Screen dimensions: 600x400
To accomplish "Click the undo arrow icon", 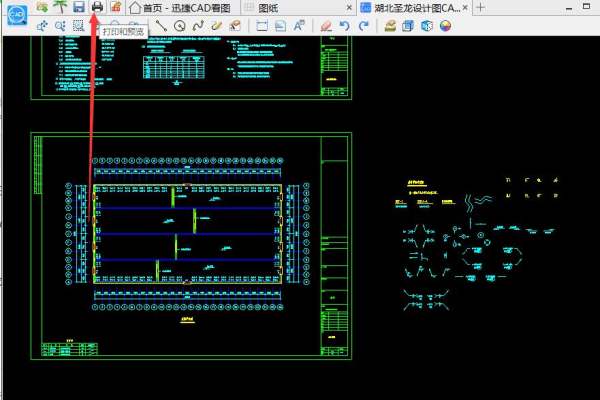I will coord(344,26).
